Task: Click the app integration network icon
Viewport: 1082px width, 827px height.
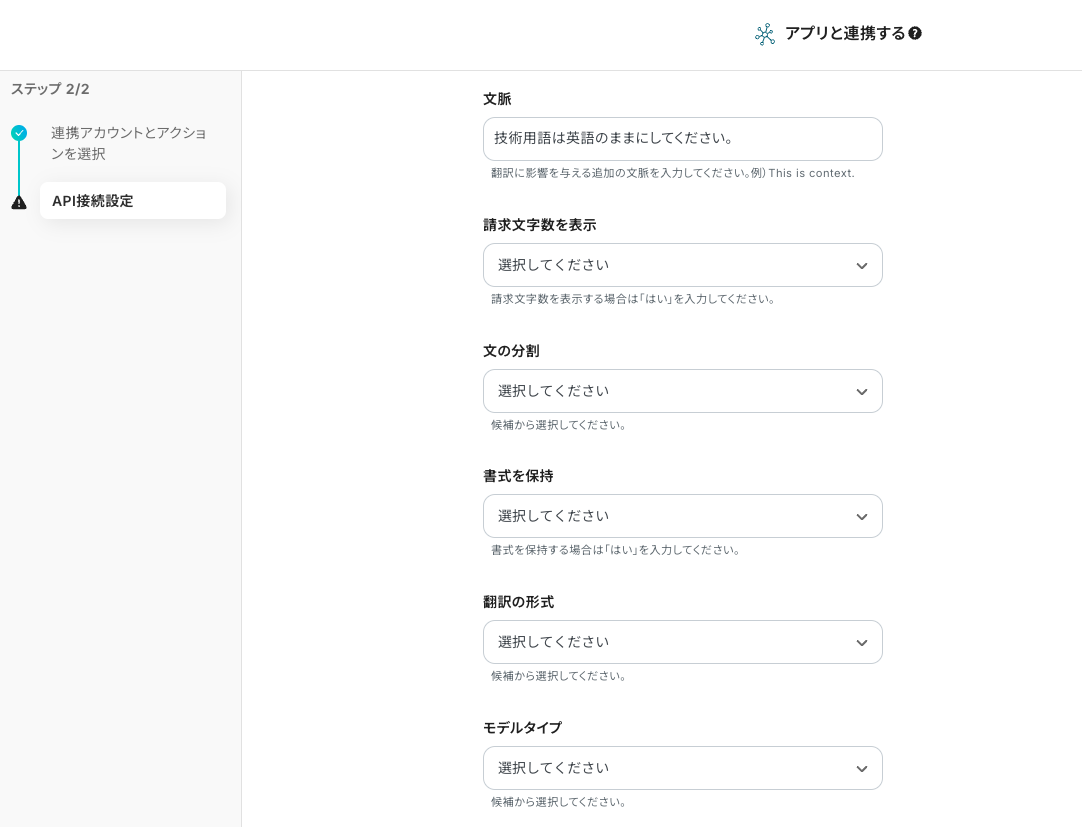Action: click(765, 34)
